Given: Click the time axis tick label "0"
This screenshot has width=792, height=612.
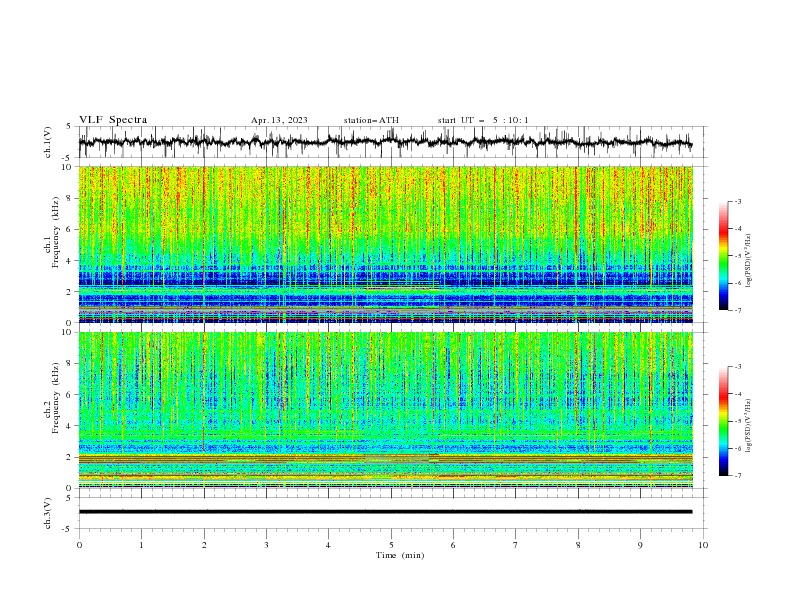Looking at the screenshot, I should (79, 545).
